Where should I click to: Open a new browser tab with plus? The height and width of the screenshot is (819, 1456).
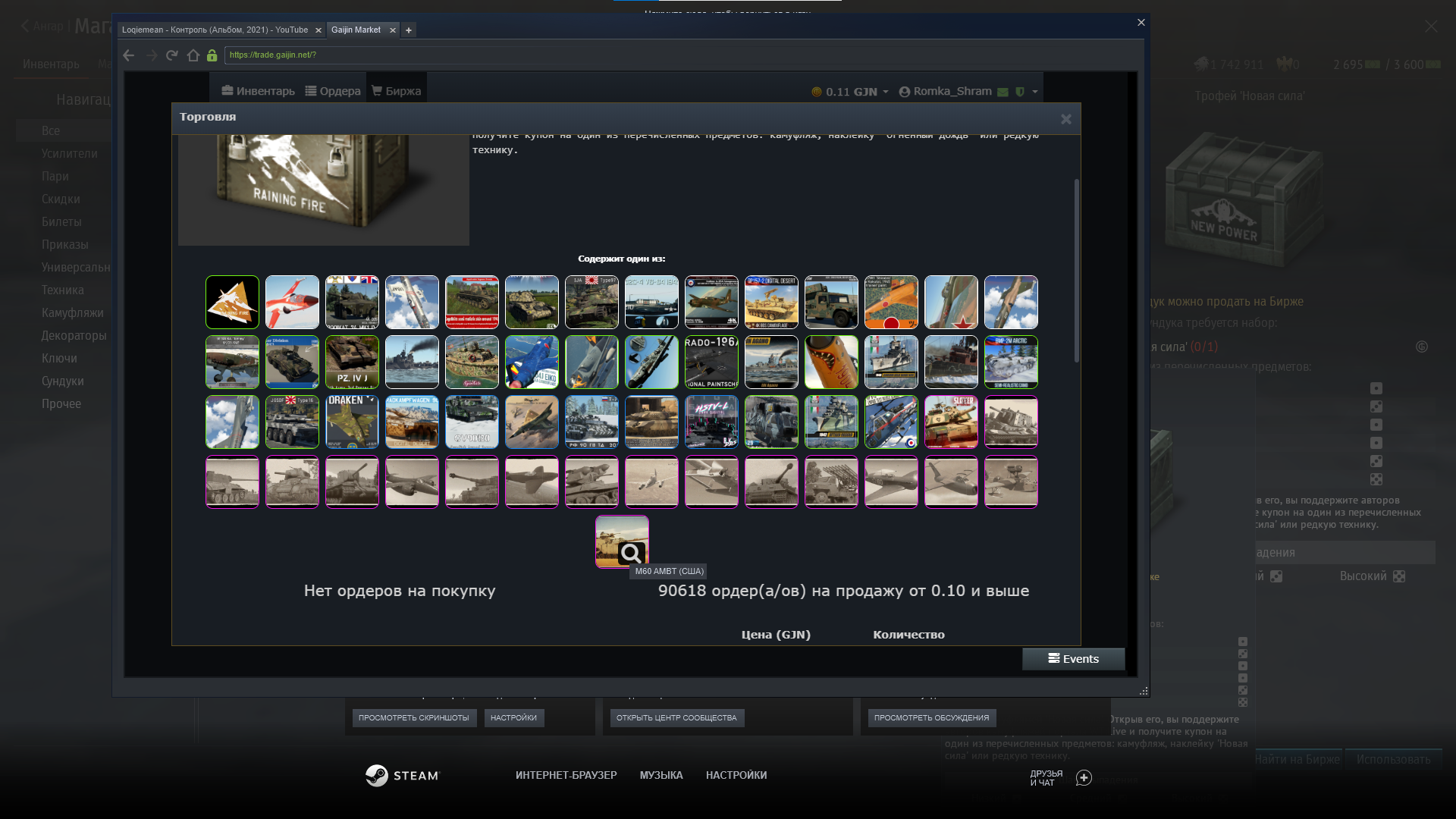point(409,30)
